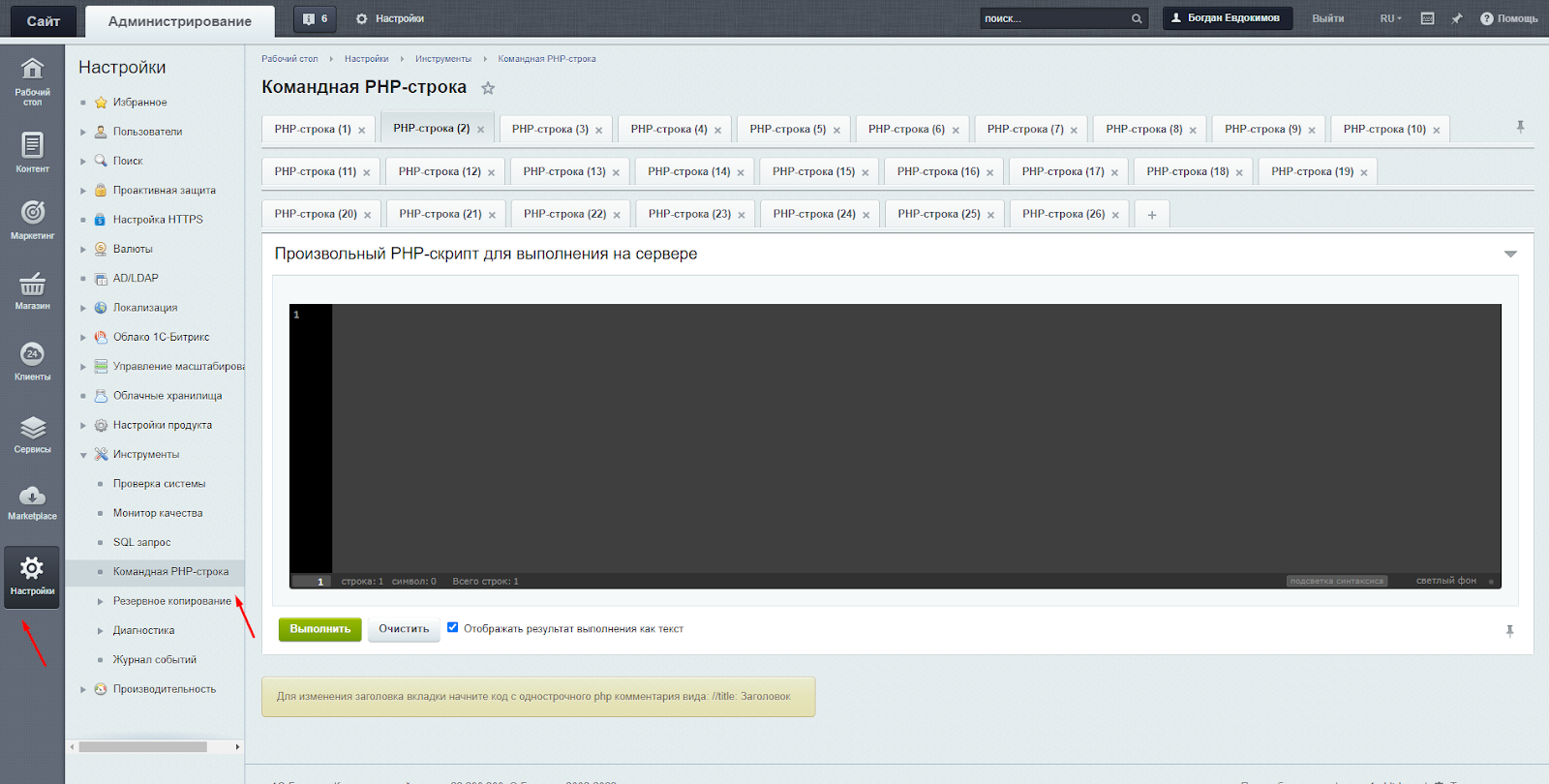Close the PHP-строка (23) tab
This screenshot has height=784, width=1549.
pos(742,216)
